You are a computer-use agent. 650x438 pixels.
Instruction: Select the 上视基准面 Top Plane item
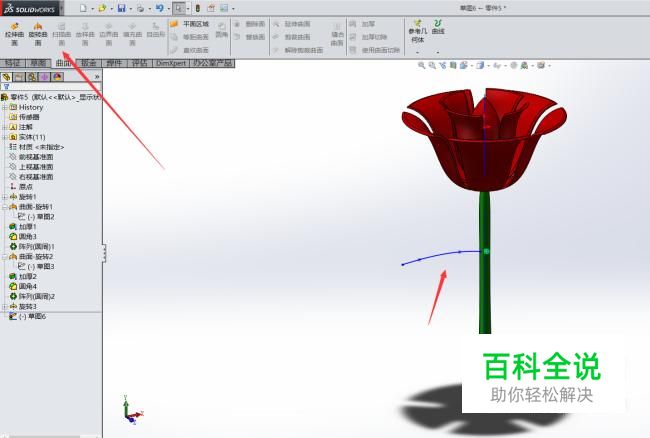pyautogui.click(x=31, y=167)
